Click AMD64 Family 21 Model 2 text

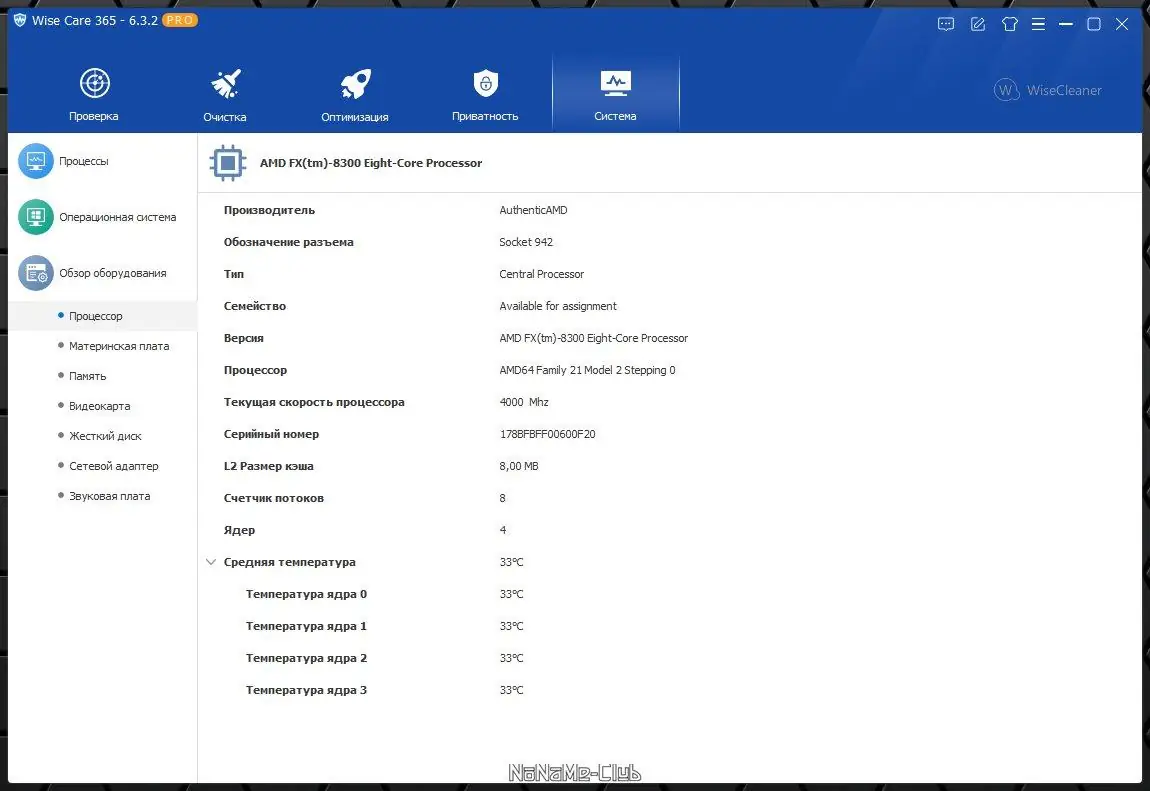pyautogui.click(x=587, y=370)
